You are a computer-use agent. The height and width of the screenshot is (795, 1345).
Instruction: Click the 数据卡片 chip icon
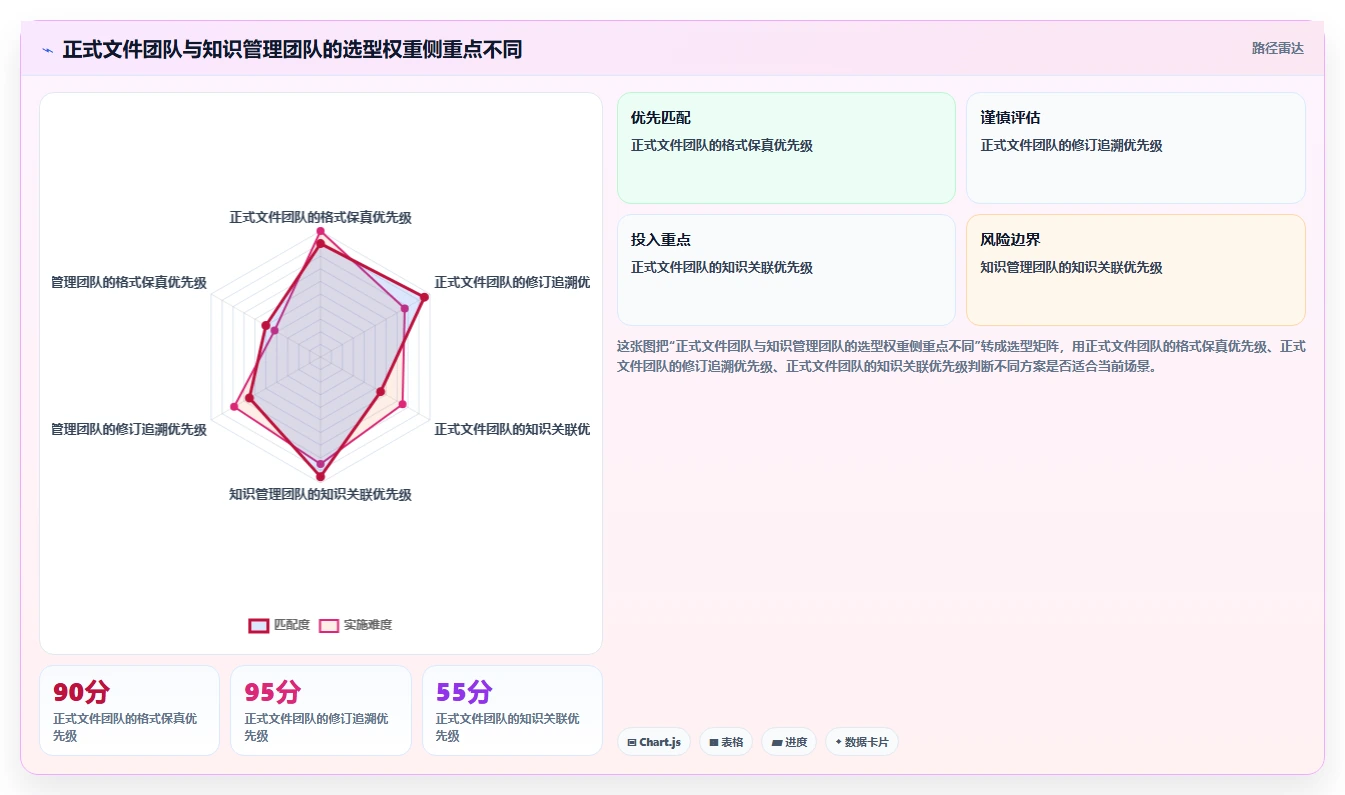839,743
